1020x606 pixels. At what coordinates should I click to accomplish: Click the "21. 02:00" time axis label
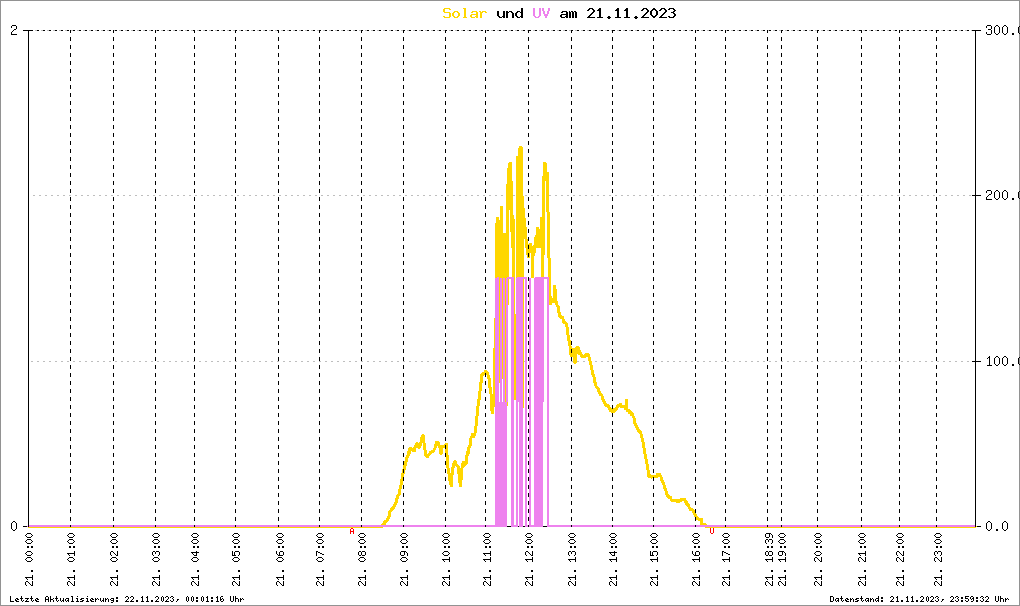[x=114, y=560]
